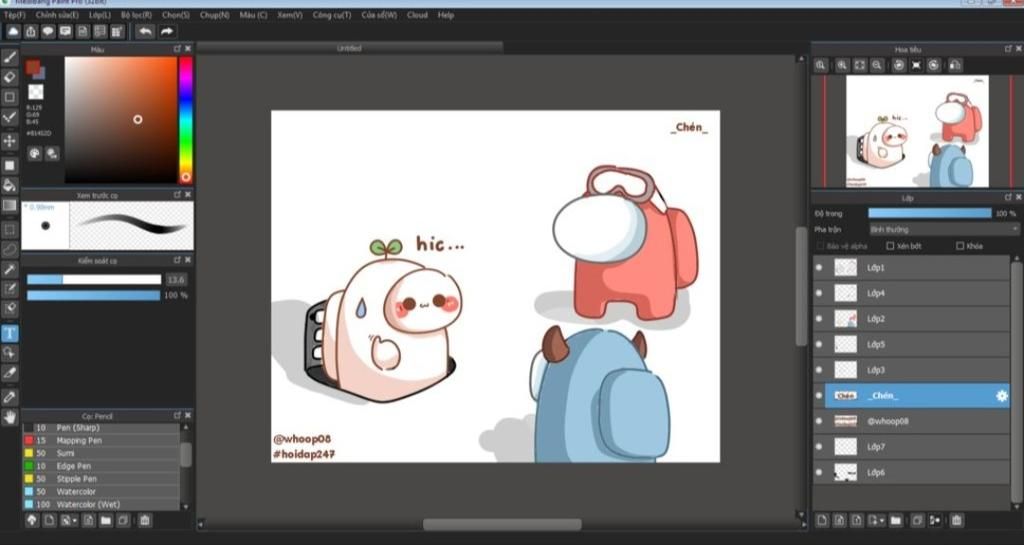Fit canvas to window in navigator
The height and width of the screenshot is (545, 1024).
click(x=859, y=65)
